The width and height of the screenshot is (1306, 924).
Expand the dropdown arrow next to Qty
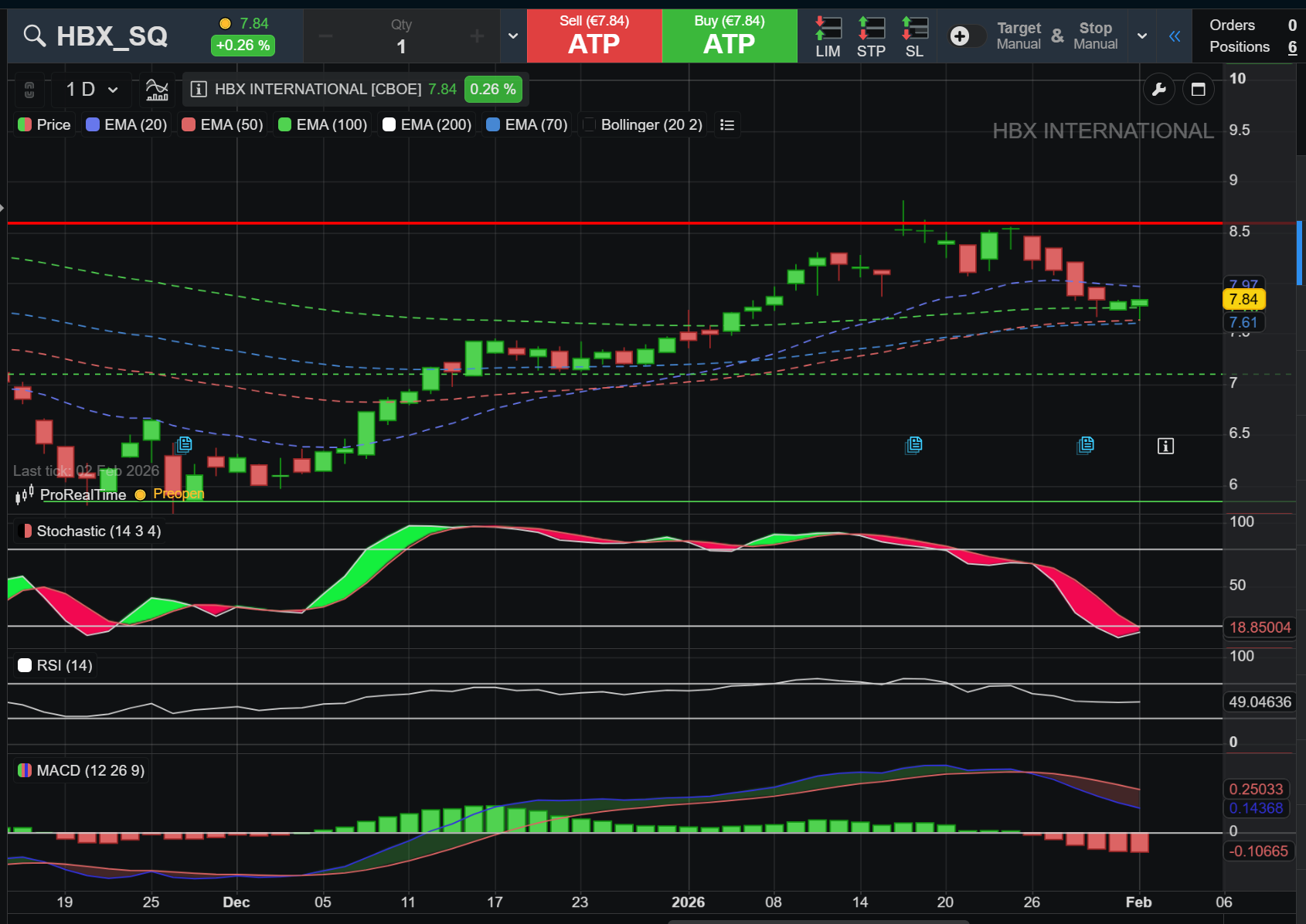(x=513, y=36)
